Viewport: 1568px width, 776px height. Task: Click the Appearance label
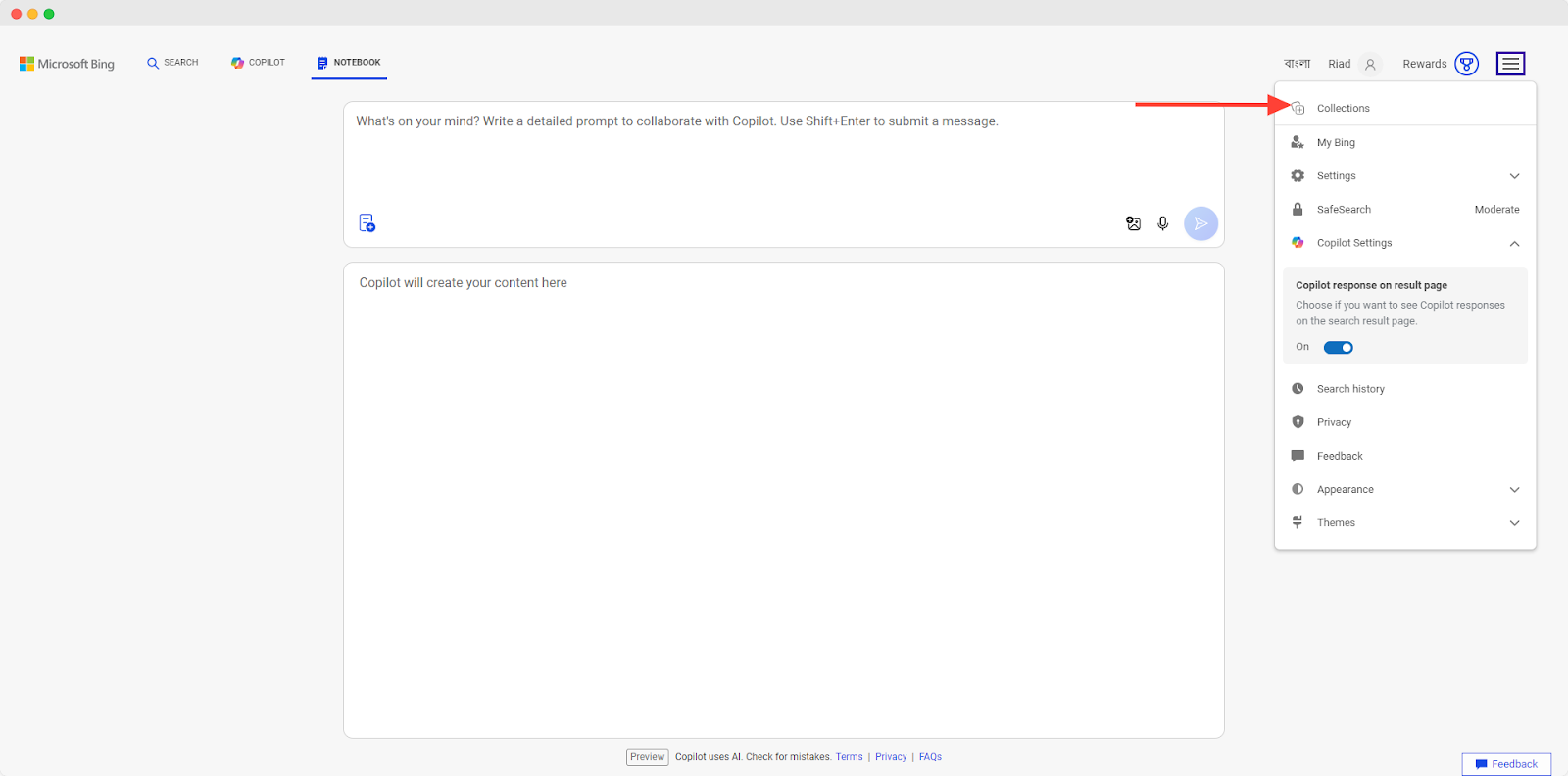[1345, 490]
